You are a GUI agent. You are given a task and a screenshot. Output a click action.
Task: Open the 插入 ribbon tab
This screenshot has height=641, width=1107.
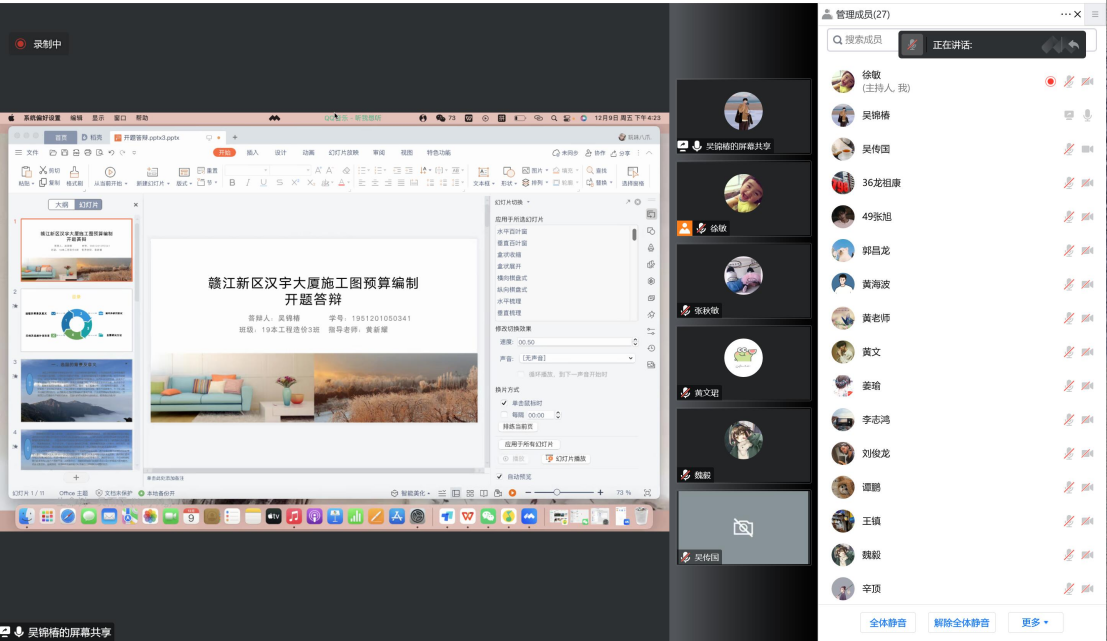253,153
